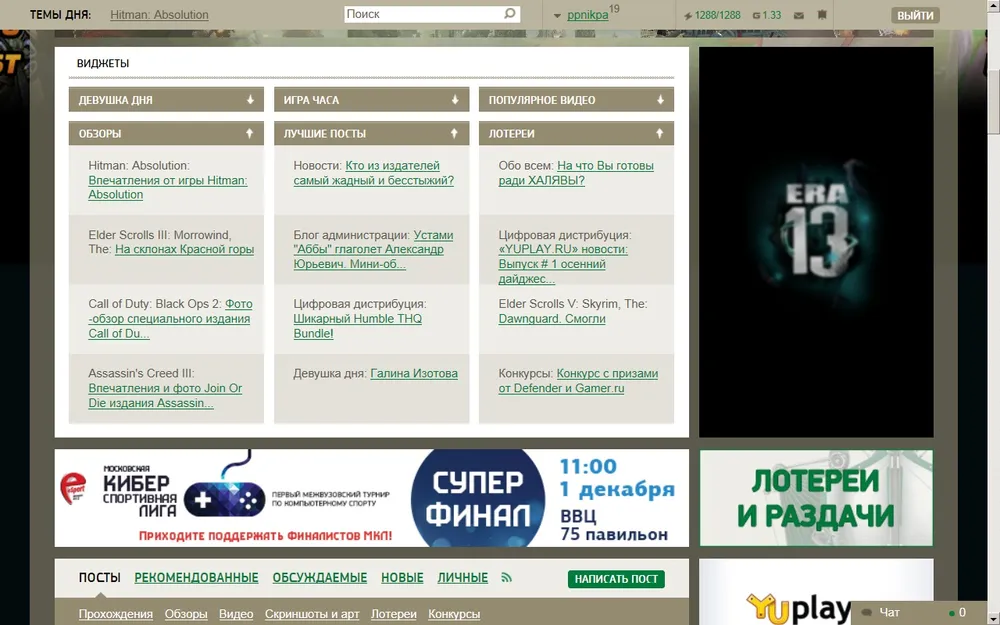Expand the Популярное видео widget

(660, 100)
